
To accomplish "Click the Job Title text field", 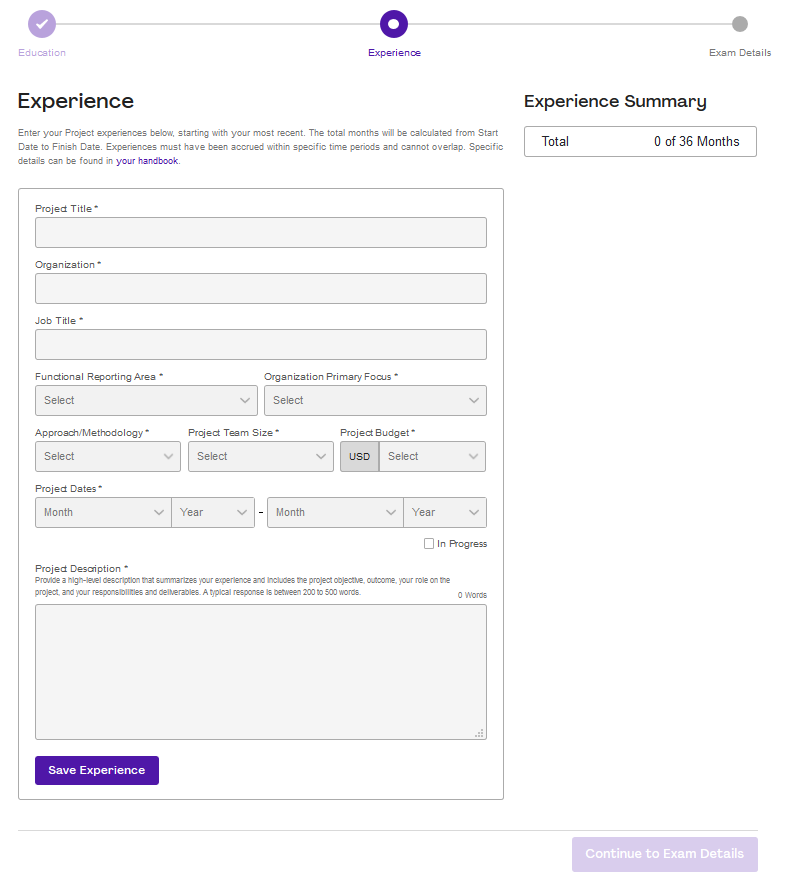I will 260,344.
